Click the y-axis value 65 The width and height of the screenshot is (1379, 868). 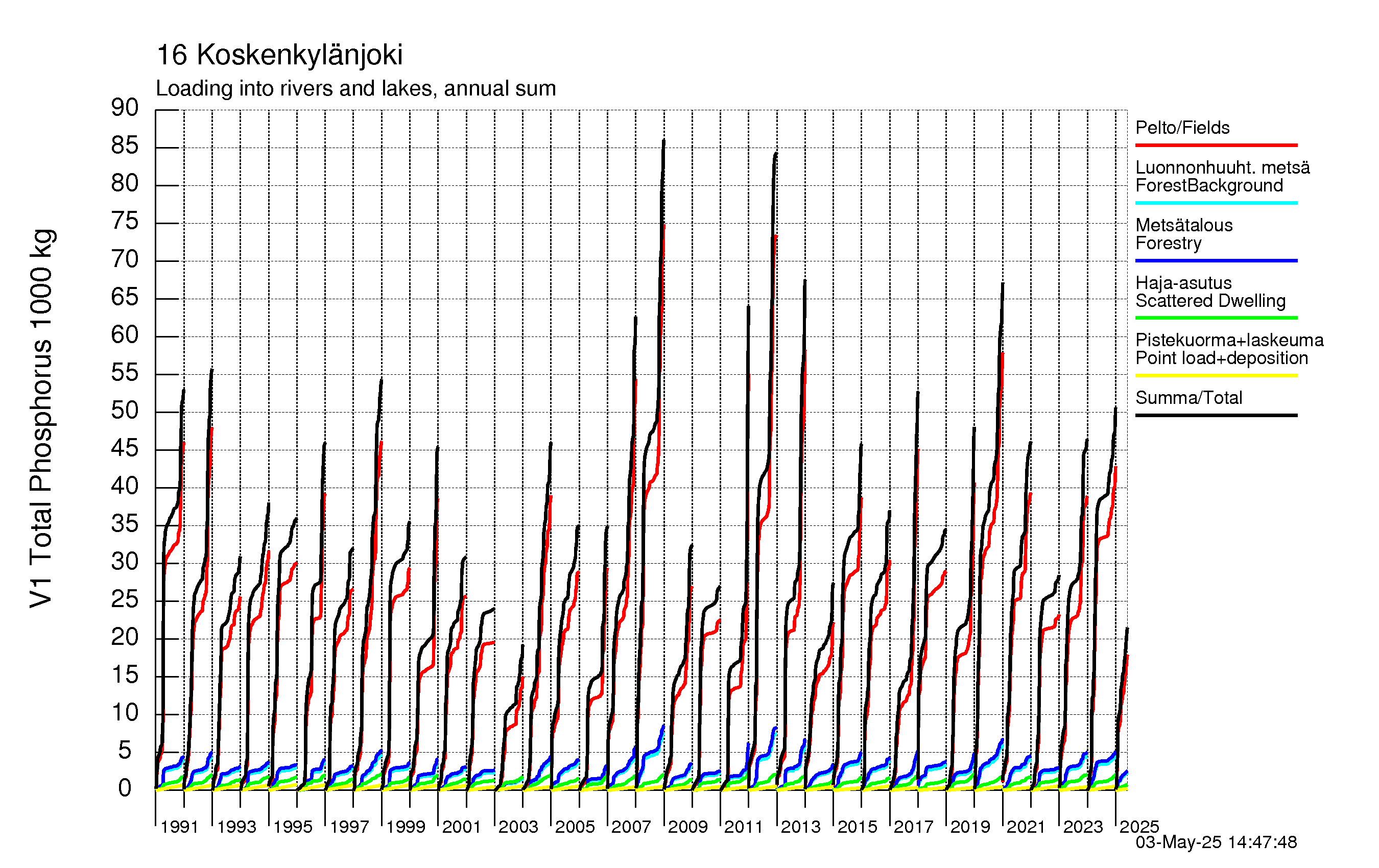point(125,297)
